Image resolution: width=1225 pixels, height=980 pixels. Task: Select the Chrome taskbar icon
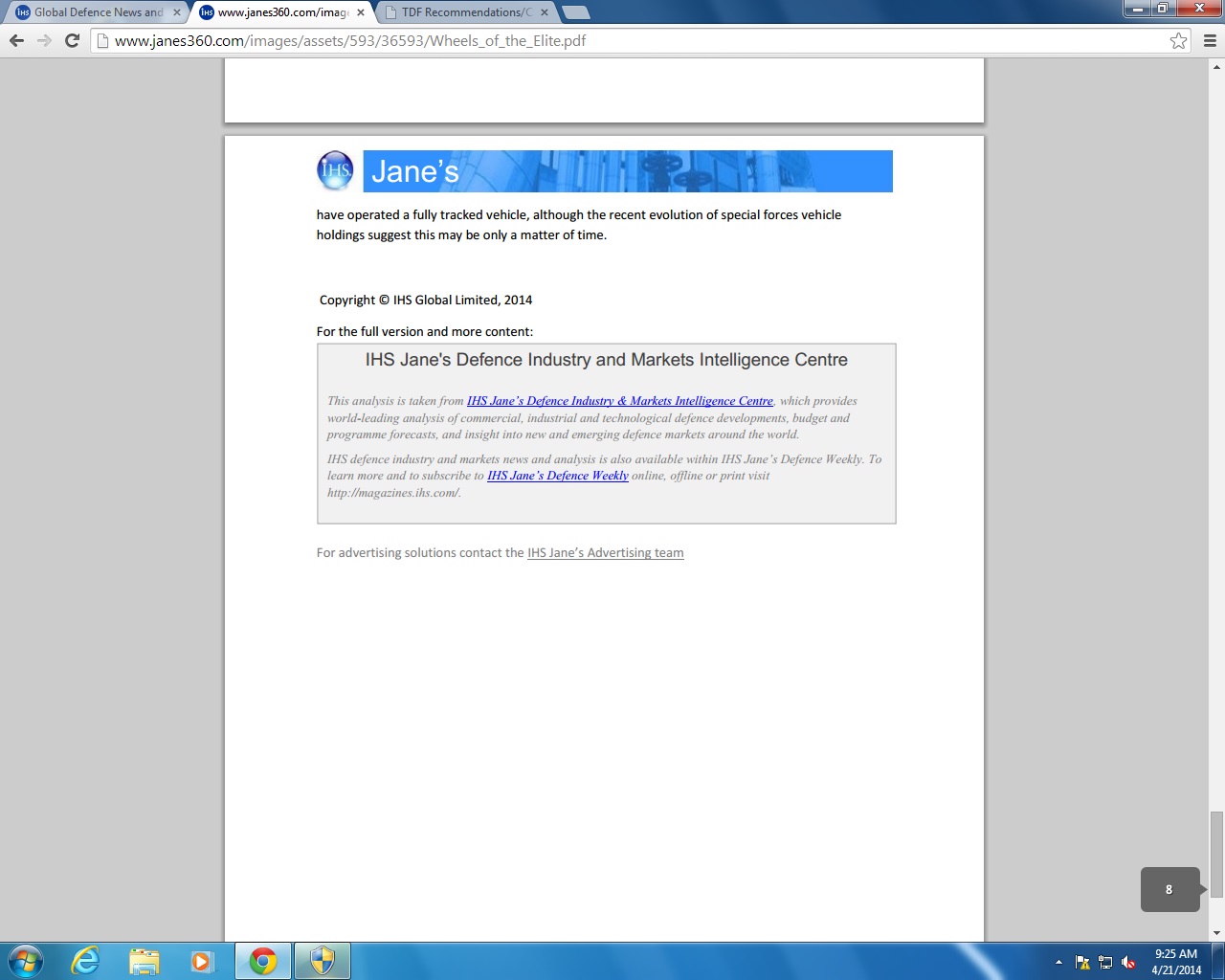tap(263, 961)
